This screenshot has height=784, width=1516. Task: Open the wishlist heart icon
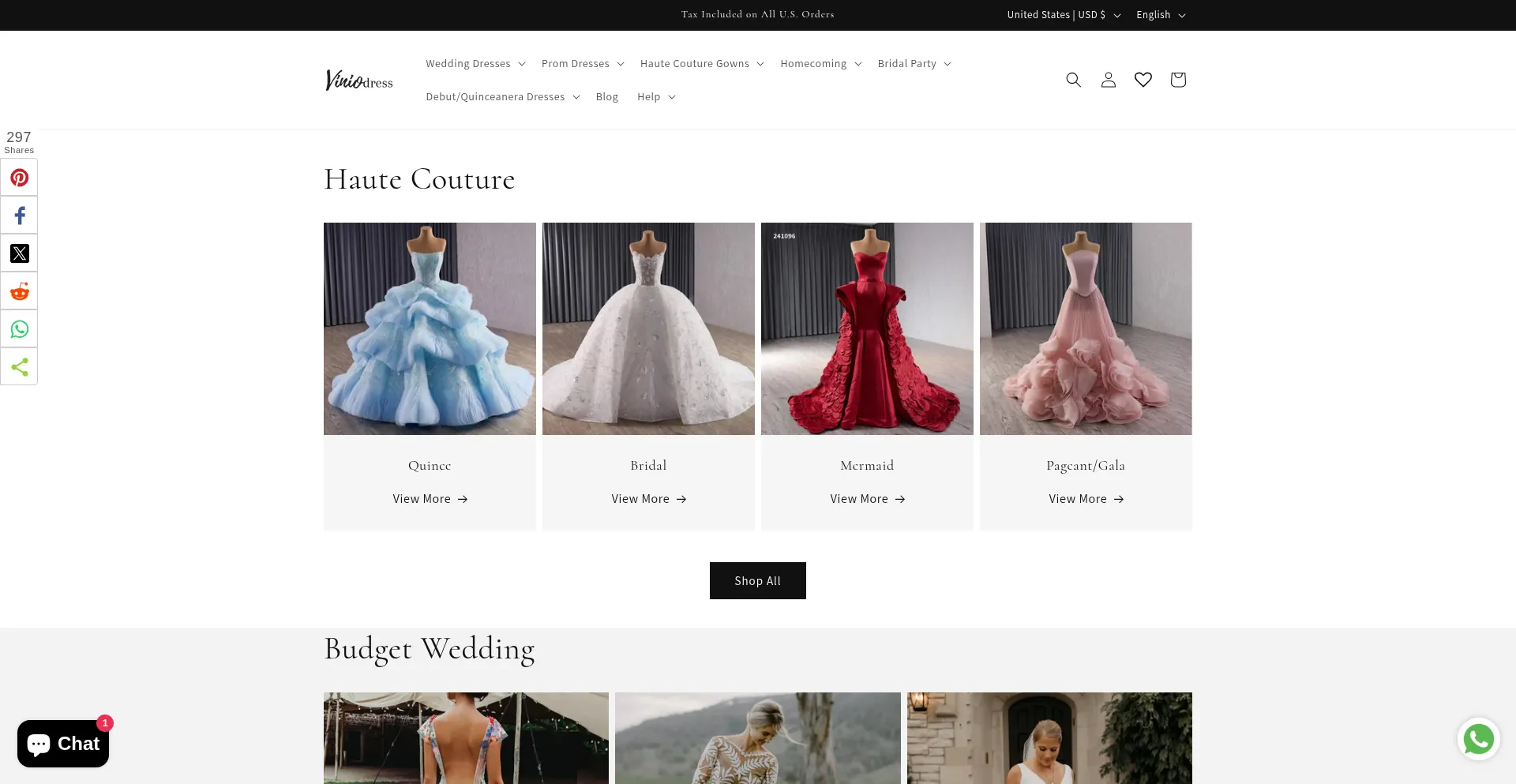[1143, 80]
